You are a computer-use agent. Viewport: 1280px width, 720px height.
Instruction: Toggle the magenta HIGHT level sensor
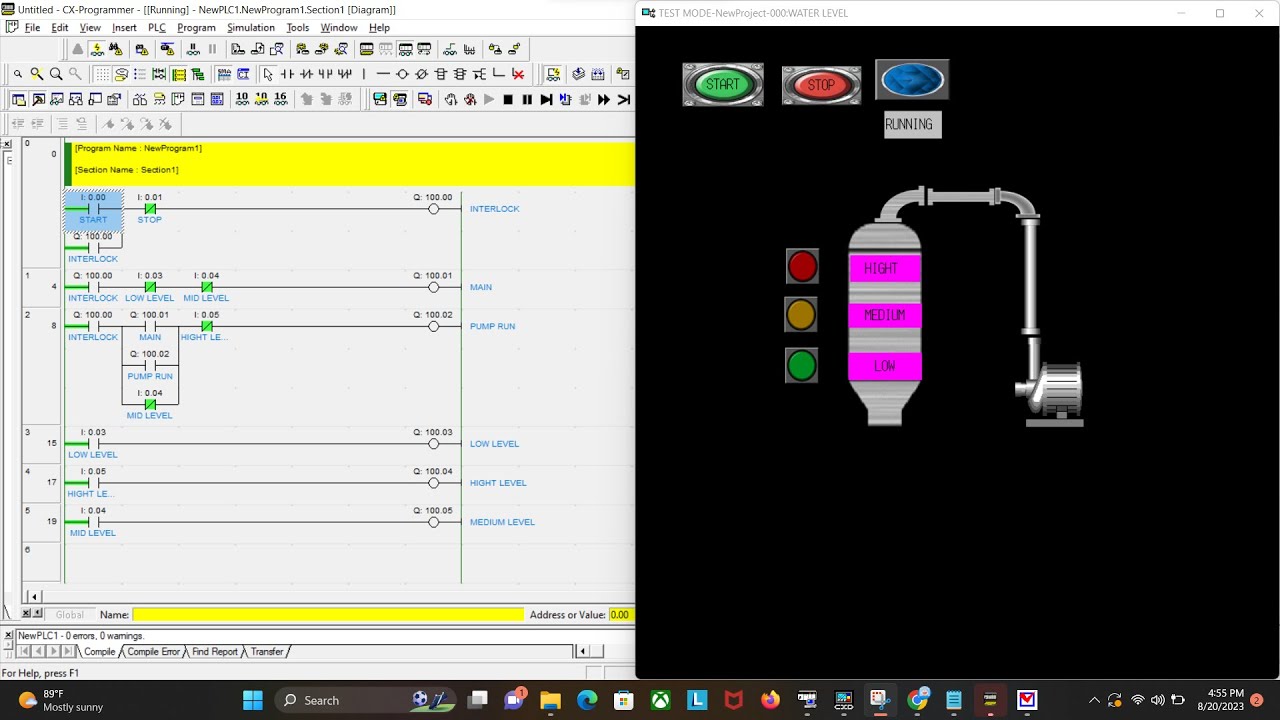[x=885, y=268]
